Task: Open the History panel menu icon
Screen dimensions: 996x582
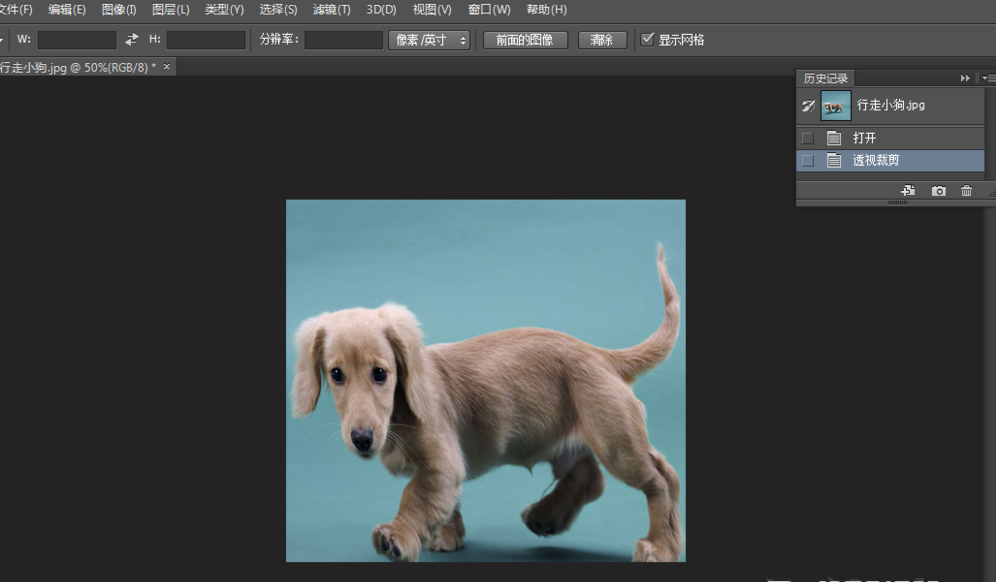Action: click(x=988, y=77)
